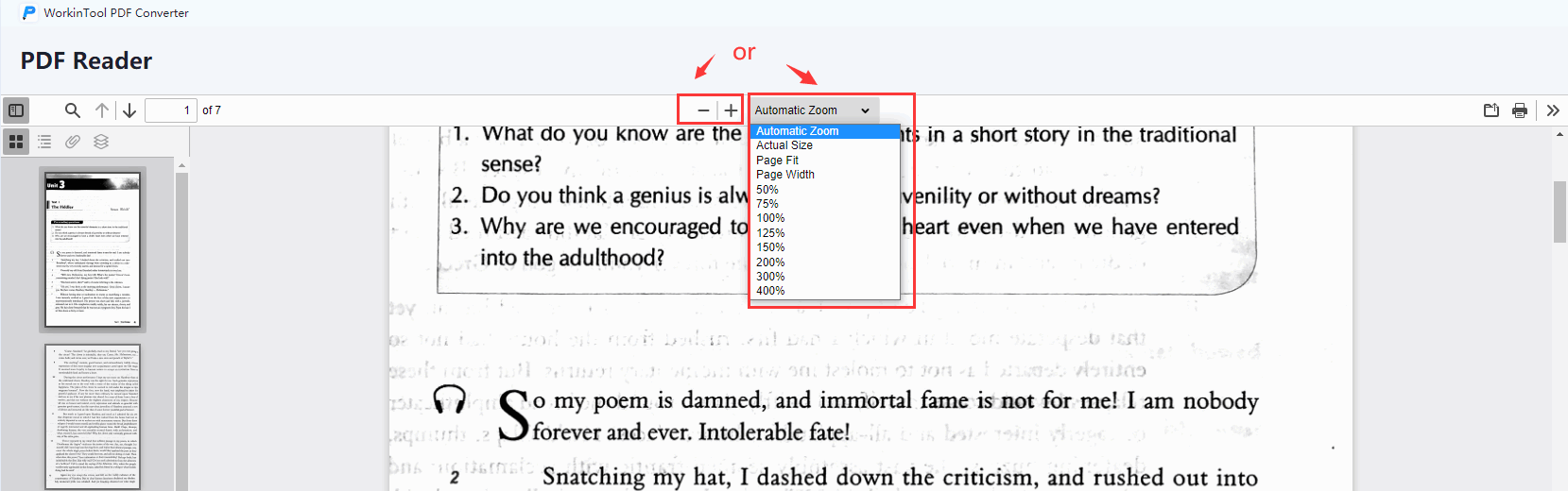Click the document vertical scrollbar thumb
1568x491 pixels.
(1559, 211)
